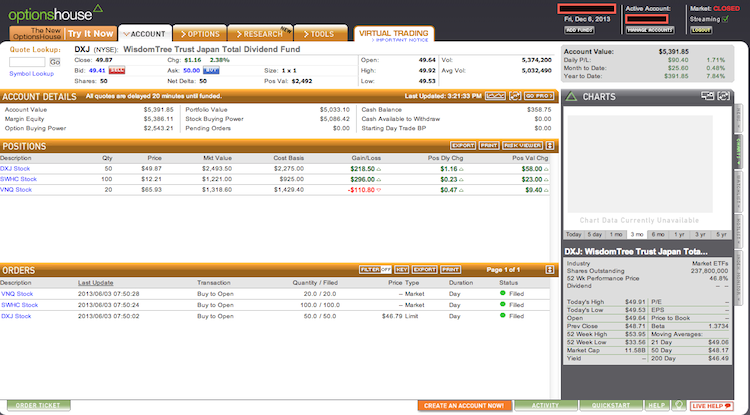
Task: Click the Quote Lookup input field
Action: [x=27, y=61]
